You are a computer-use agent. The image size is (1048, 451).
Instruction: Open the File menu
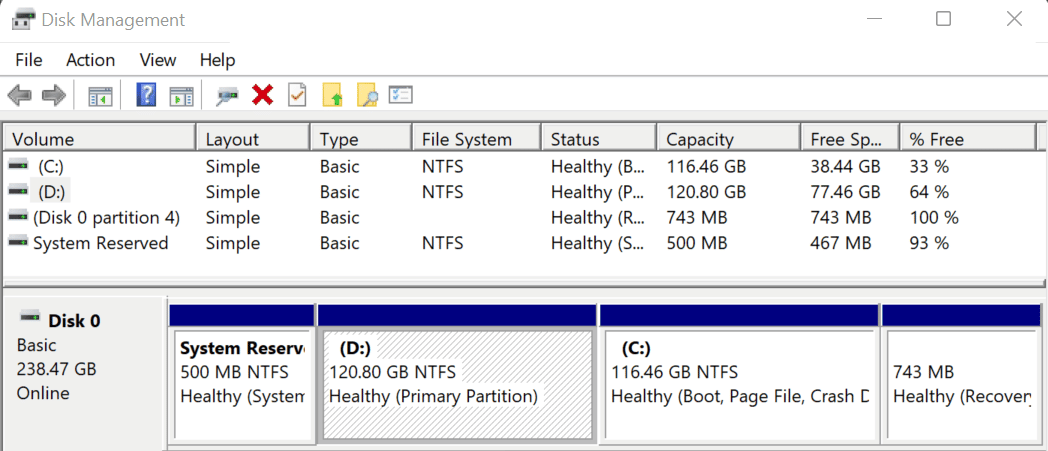(x=29, y=60)
